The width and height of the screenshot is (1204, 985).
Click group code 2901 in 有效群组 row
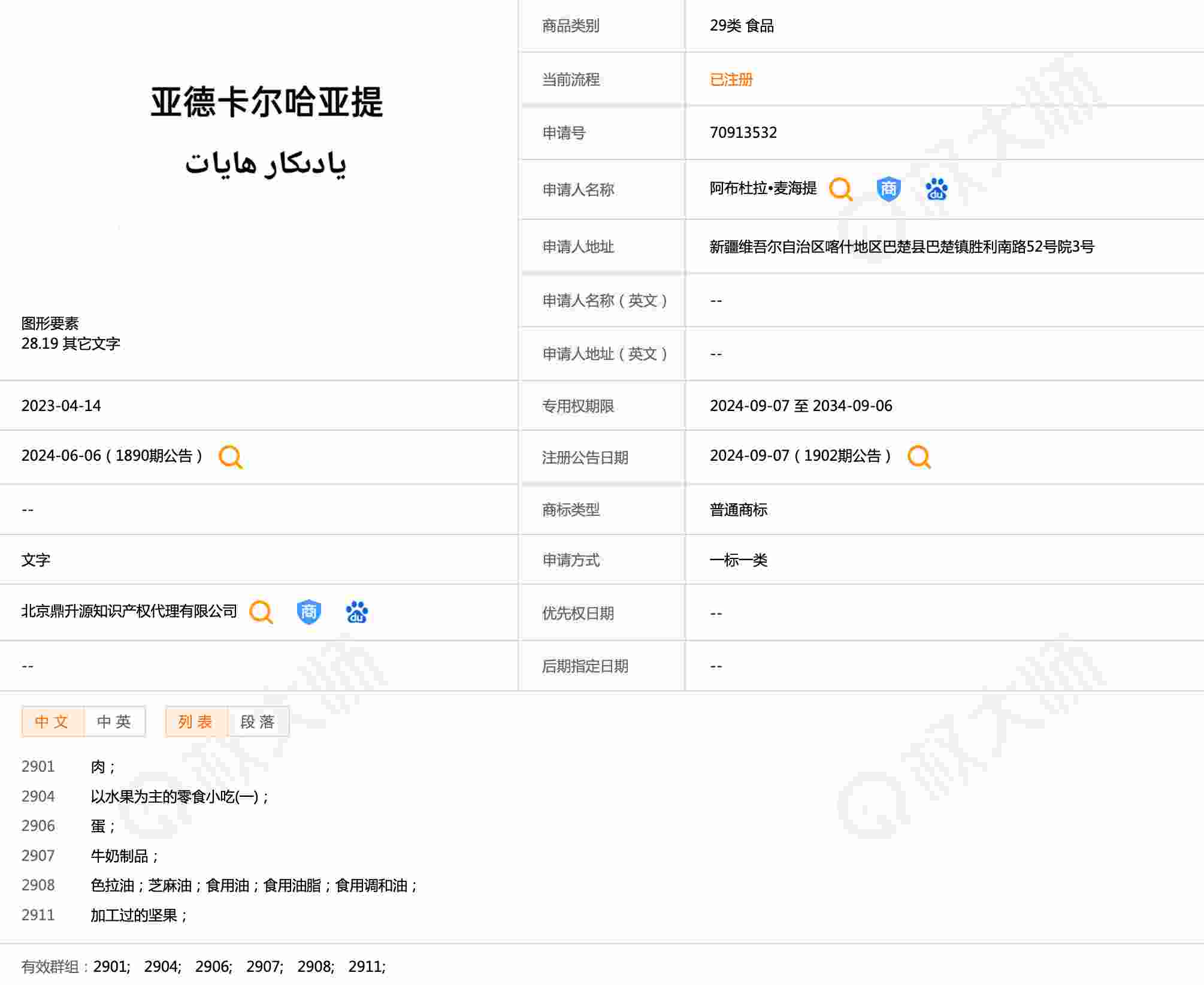111,966
